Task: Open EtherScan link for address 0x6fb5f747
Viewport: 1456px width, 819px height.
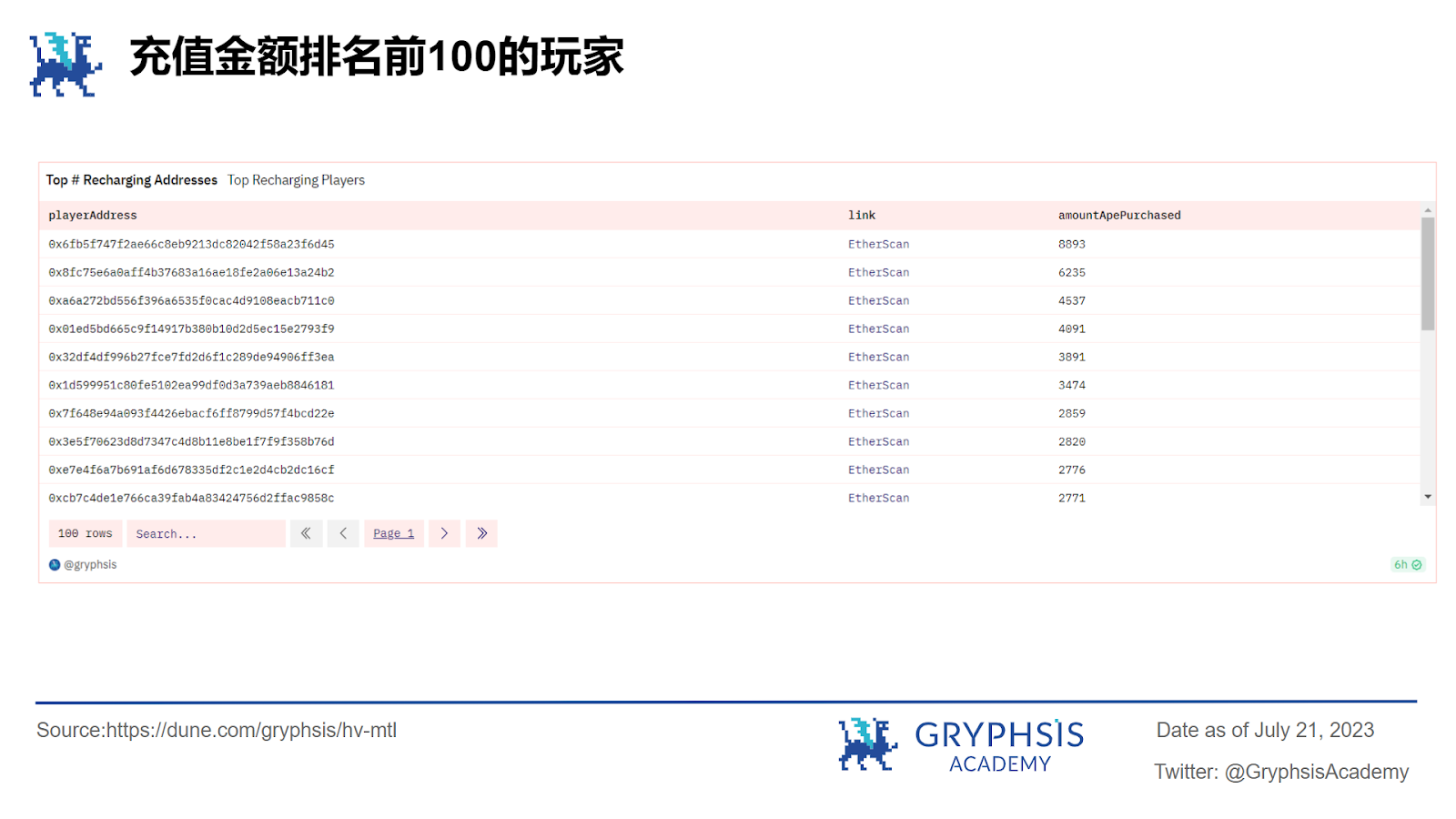Action: click(x=879, y=244)
